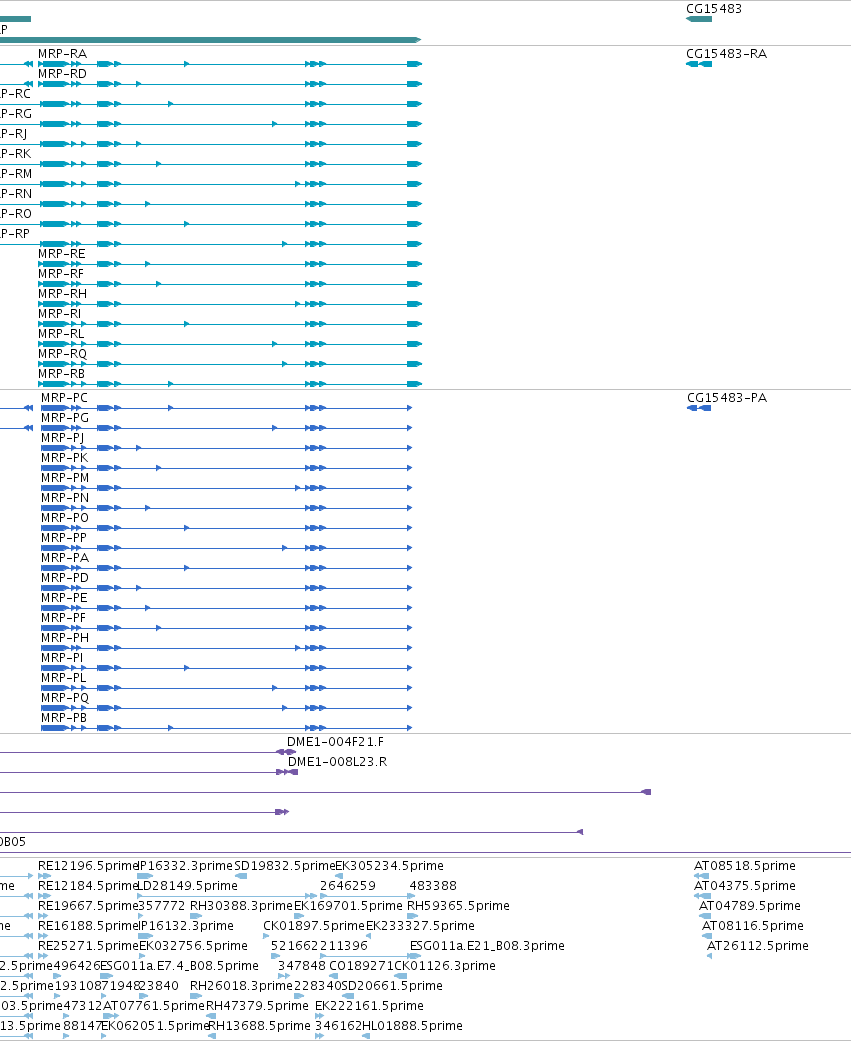851x1041 pixels.
Task: Select the AT26112.5prime EST label
Action: [x=758, y=945]
